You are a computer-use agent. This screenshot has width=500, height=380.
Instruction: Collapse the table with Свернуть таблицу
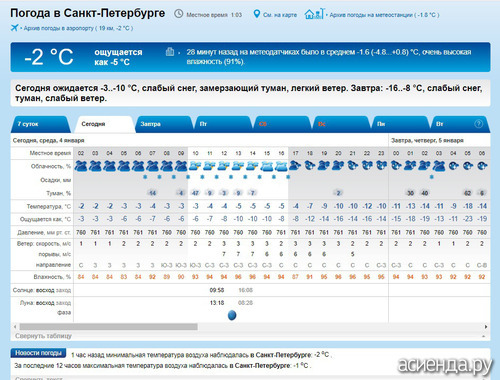(x=43, y=336)
